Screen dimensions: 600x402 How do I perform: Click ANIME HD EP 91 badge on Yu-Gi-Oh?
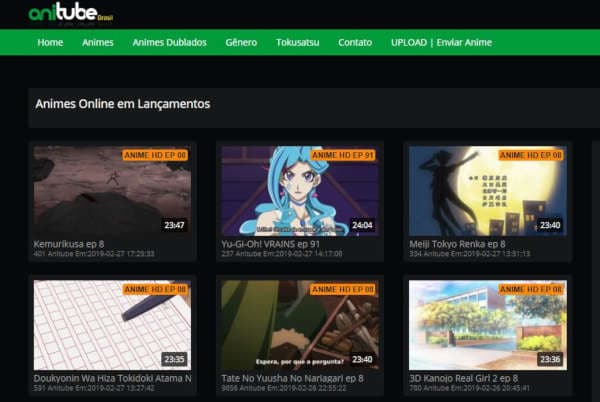(x=342, y=155)
